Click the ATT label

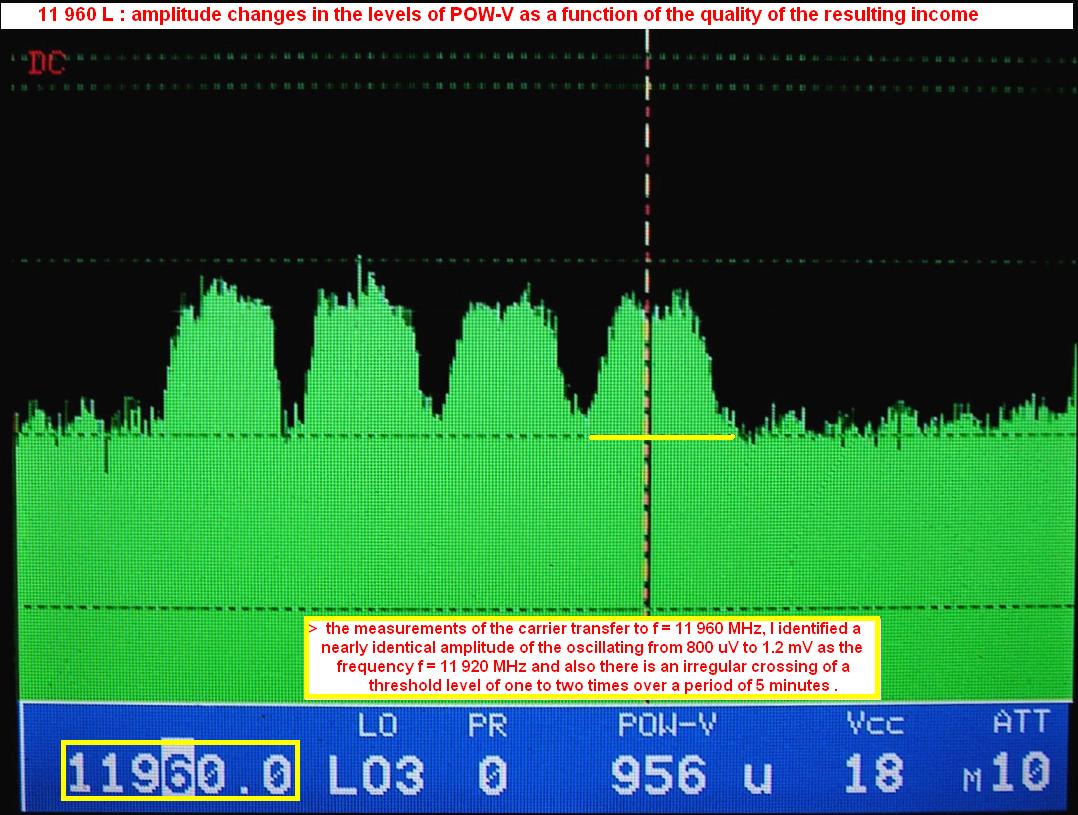coord(1021,722)
